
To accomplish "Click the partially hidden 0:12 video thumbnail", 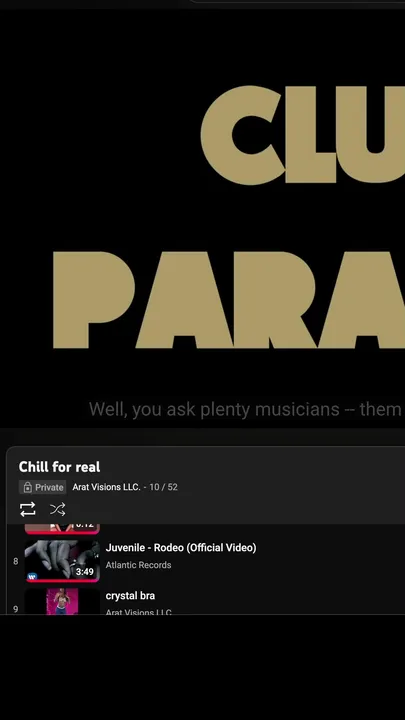I will [x=62, y=529].
